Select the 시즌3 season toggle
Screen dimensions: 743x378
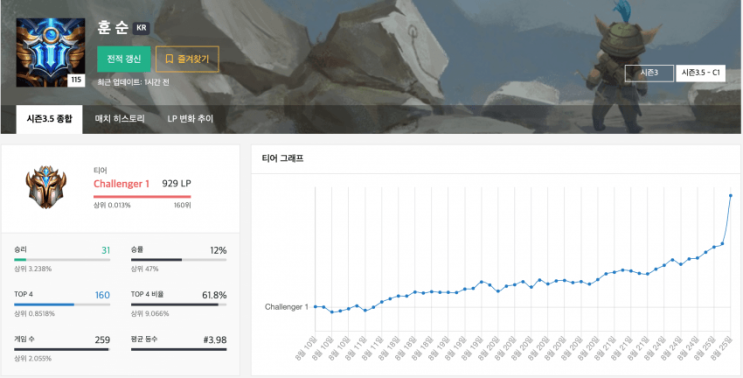[x=649, y=73]
